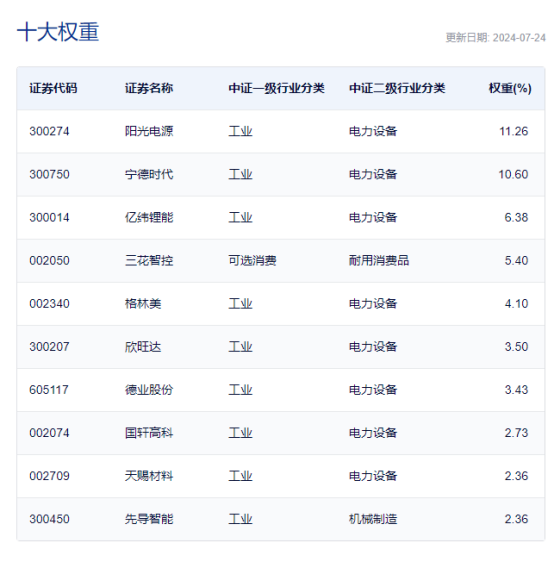Select the name 阳光电源
The image size is (554, 568).
point(149,131)
